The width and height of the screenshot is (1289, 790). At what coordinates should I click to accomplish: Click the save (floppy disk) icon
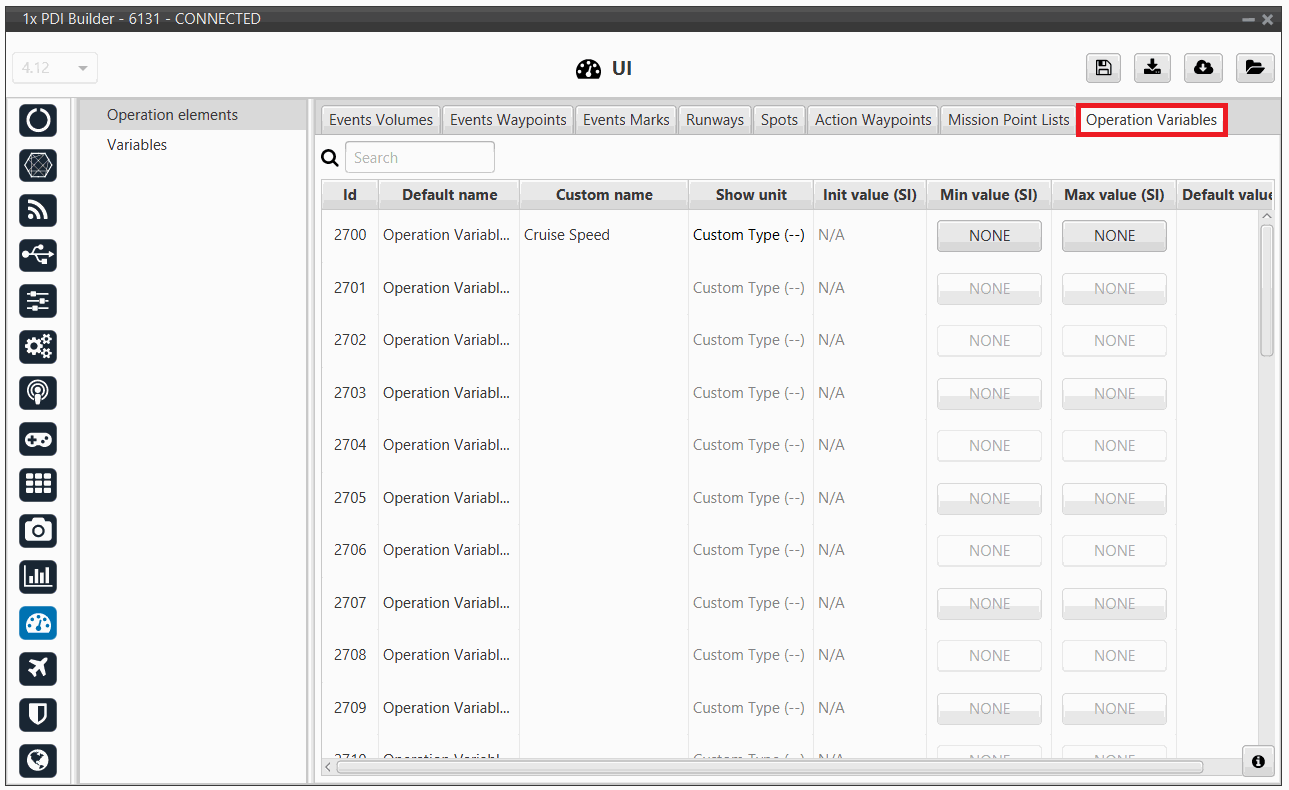(1103, 67)
